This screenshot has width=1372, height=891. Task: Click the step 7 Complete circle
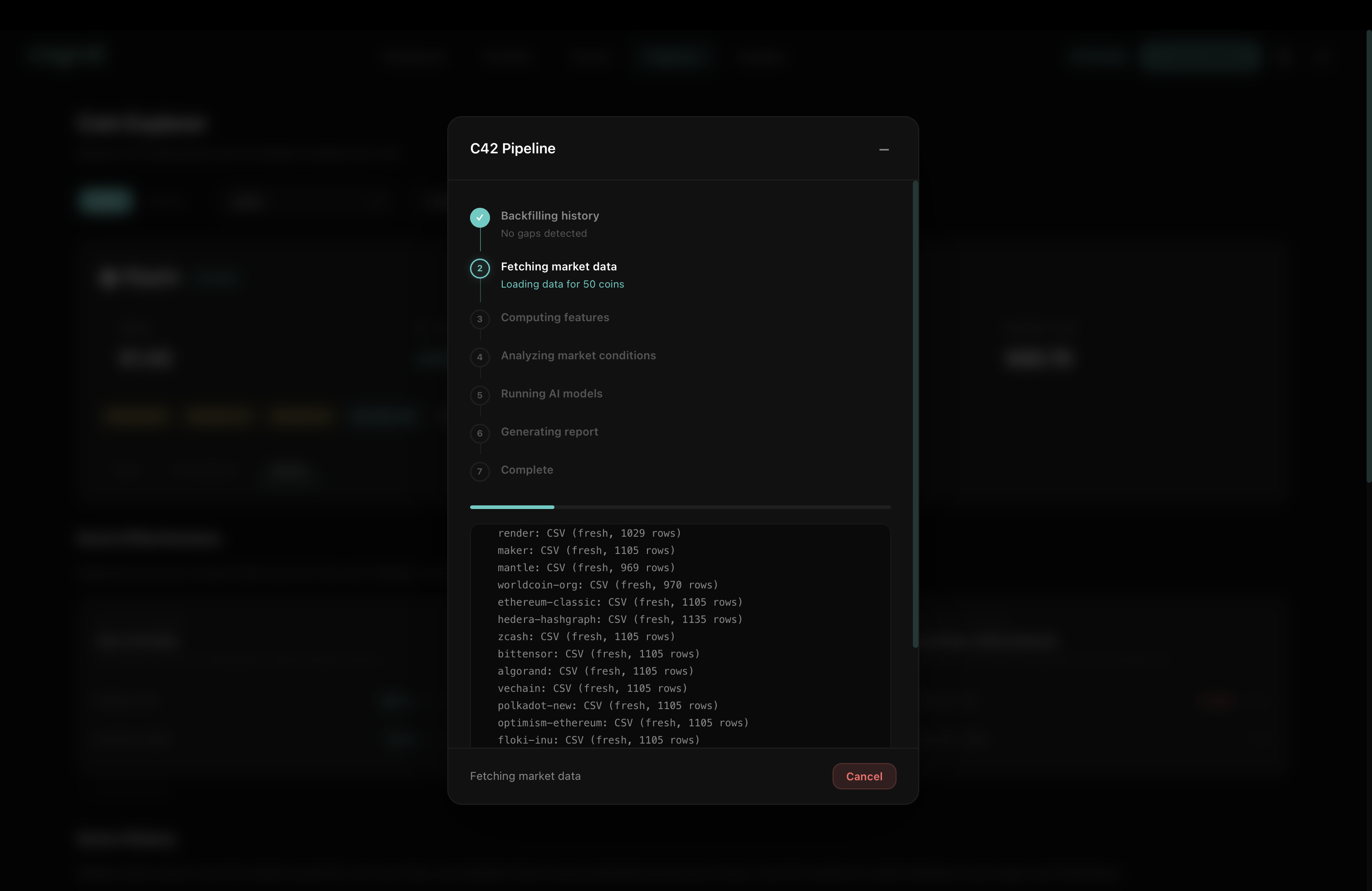480,471
